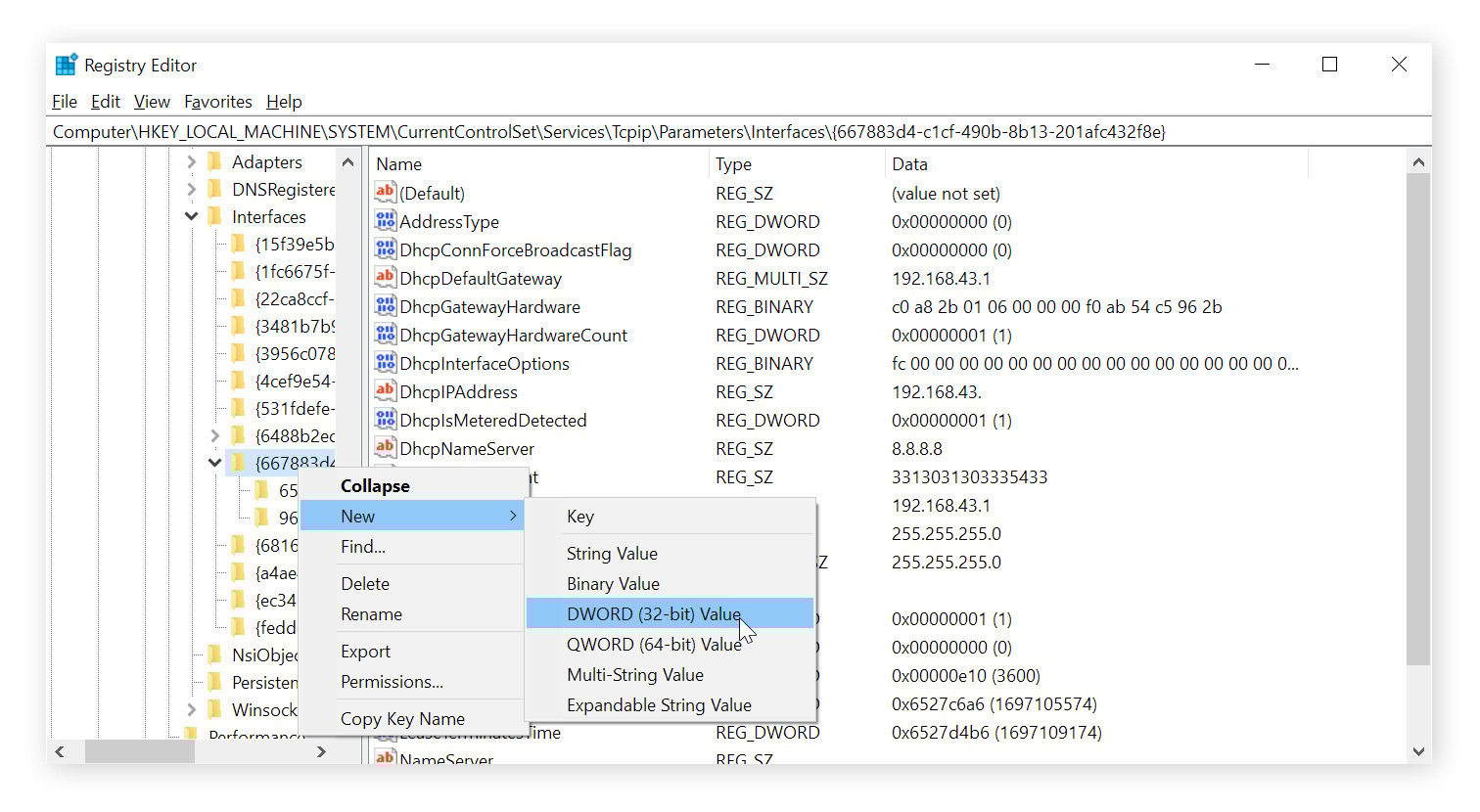Image resolution: width=1480 pixels, height=812 pixels.
Task: Click the tree pane scroll left arrow
Action: (x=60, y=751)
